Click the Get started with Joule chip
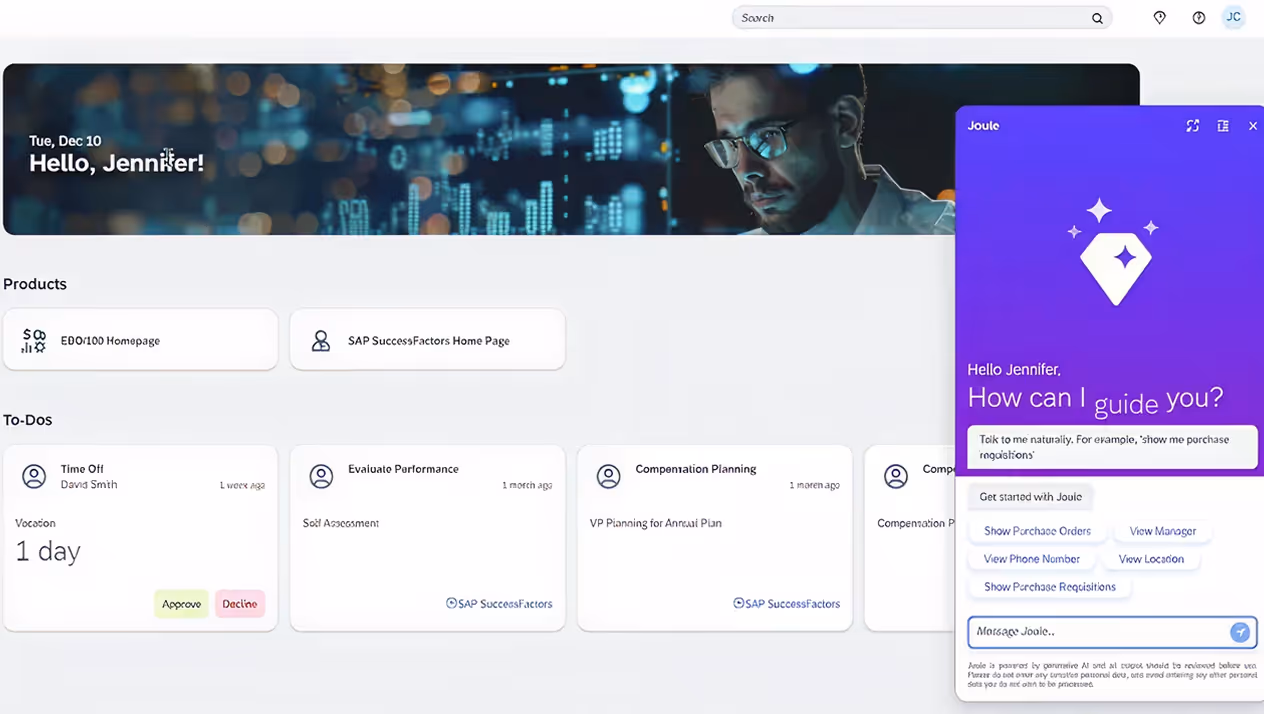1264x714 pixels. [x=1031, y=497]
